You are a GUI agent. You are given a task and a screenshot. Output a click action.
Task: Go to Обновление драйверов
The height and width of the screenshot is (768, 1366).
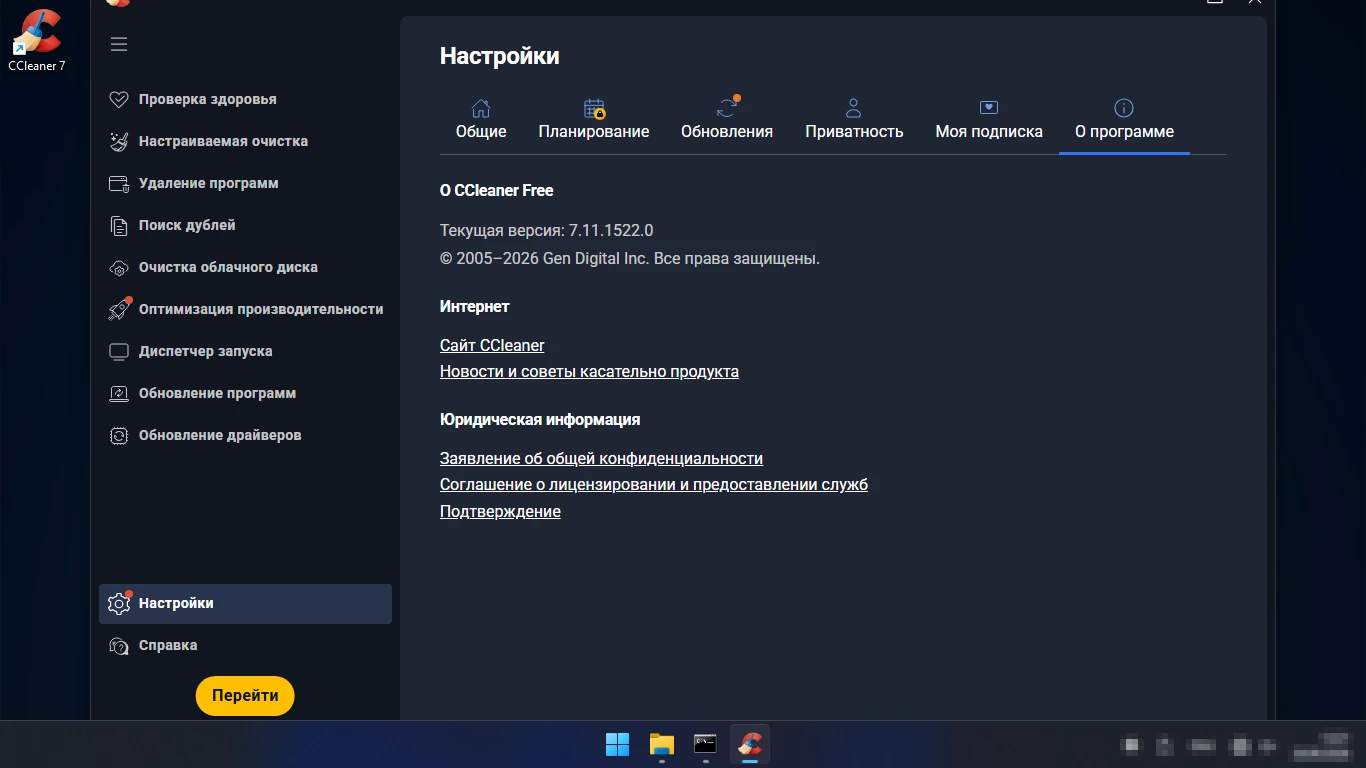coord(245,435)
